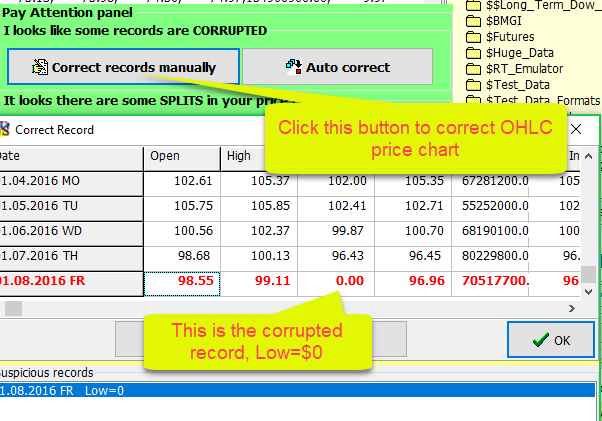Screen dimensions: 602x421
Task: Close the Correct Record dialog
Action: click(x=575, y=129)
